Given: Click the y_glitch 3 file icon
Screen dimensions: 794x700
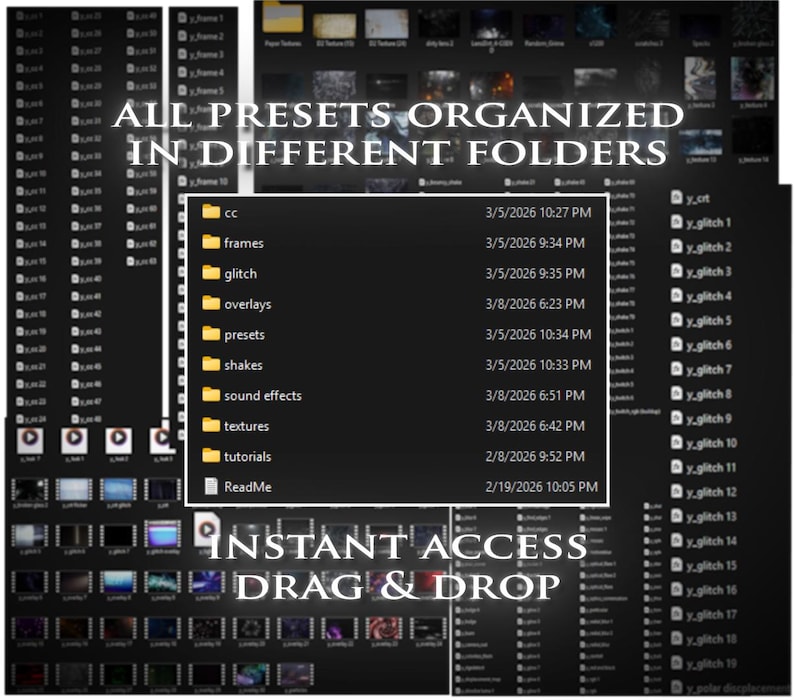Looking at the screenshot, I should [677, 271].
